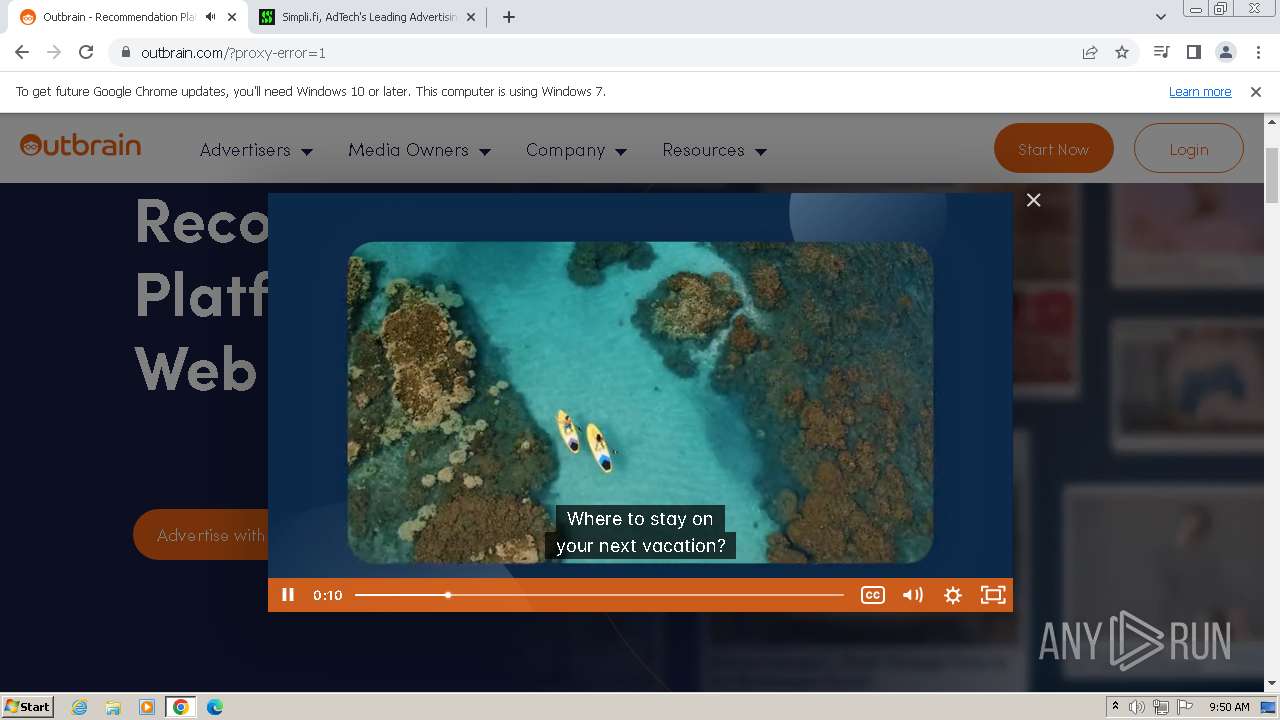The width and height of the screenshot is (1280, 720).
Task: Seek along the video progress bar
Action: pyautogui.click(x=599, y=595)
